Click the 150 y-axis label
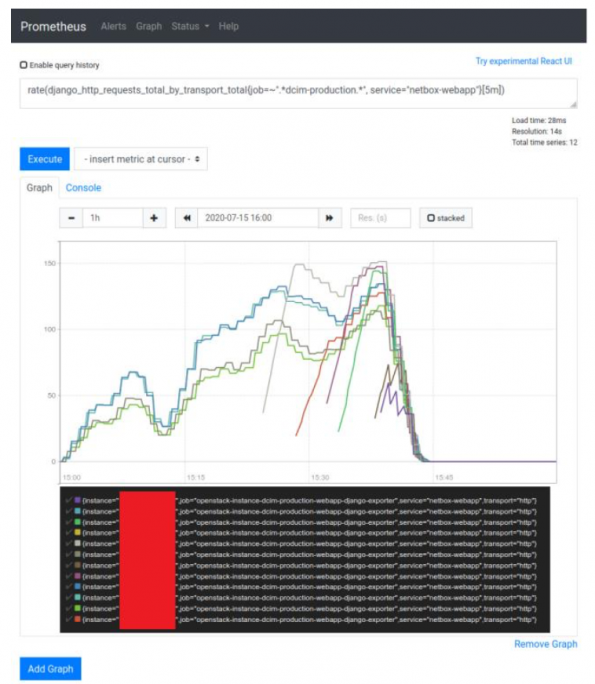 coord(50,263)
